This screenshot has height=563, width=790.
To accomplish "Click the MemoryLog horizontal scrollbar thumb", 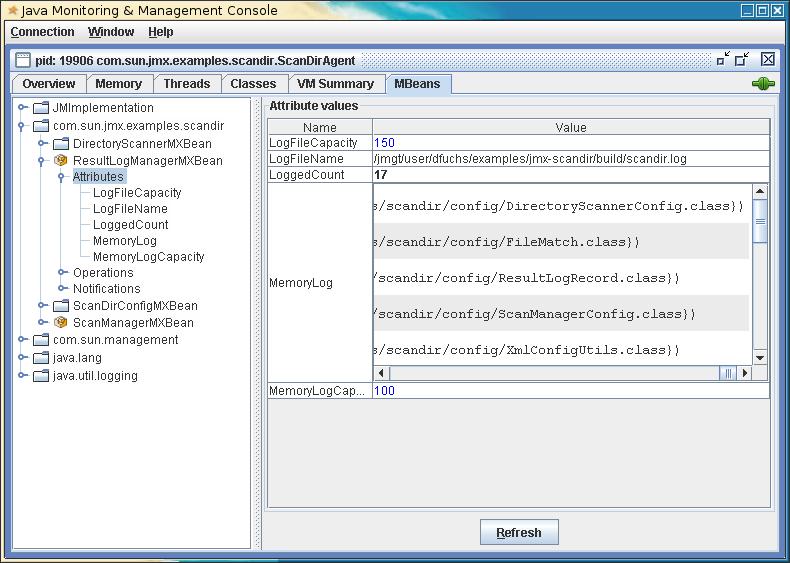I will click(x=729, y=373).
